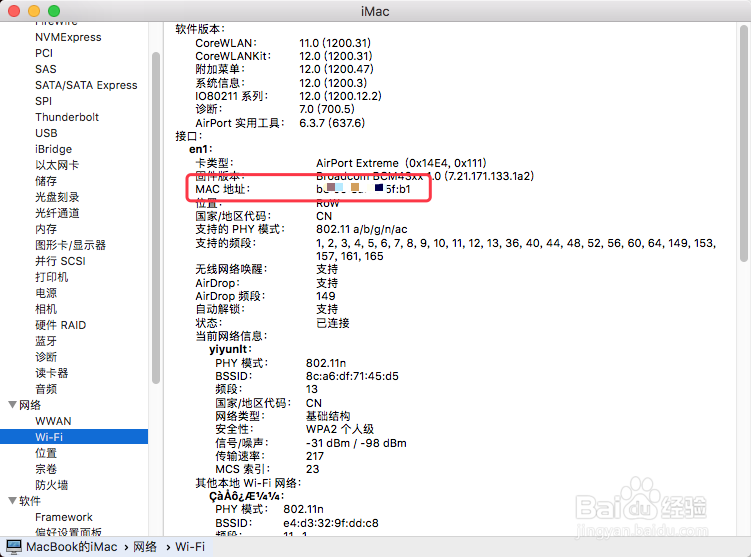Select USB in the sidebar
The height and width of the screenshot is (557, 751).
pyautogui.click(x=46, y=133)
